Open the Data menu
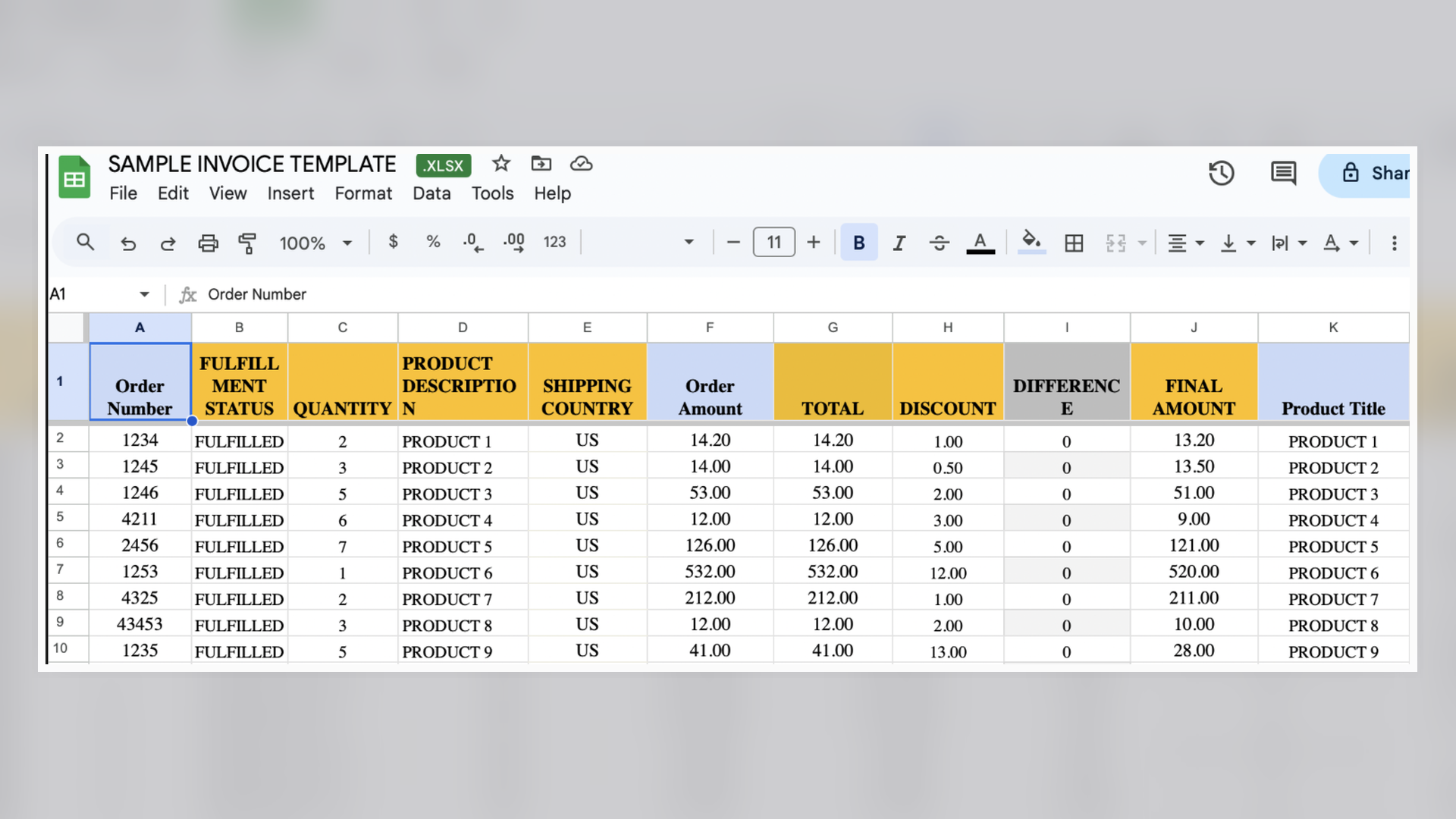The width and height of the screenshot is (1456, 819). point(431,193)
